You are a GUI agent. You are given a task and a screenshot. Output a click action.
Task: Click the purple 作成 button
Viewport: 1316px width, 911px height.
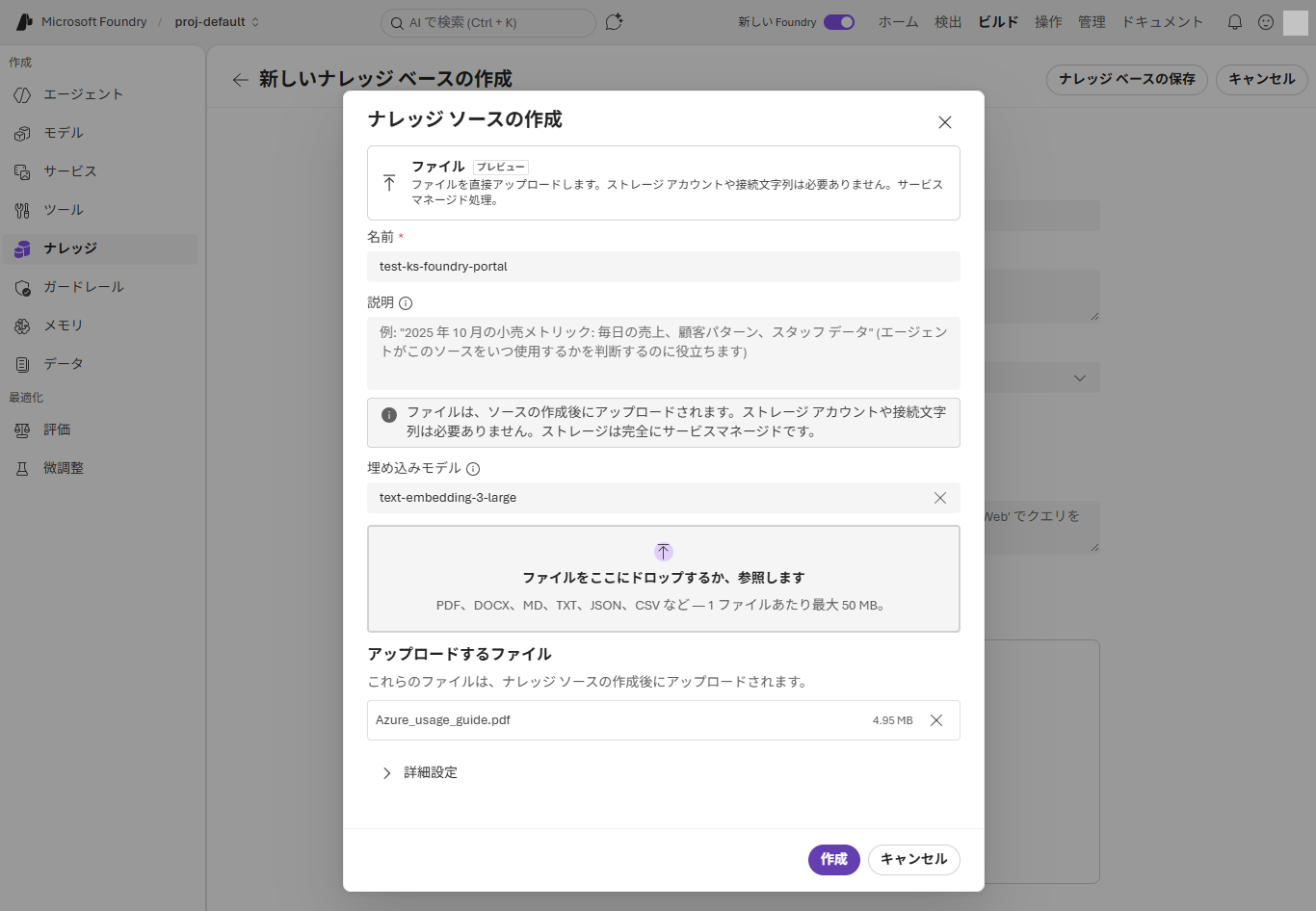[834, 859]
